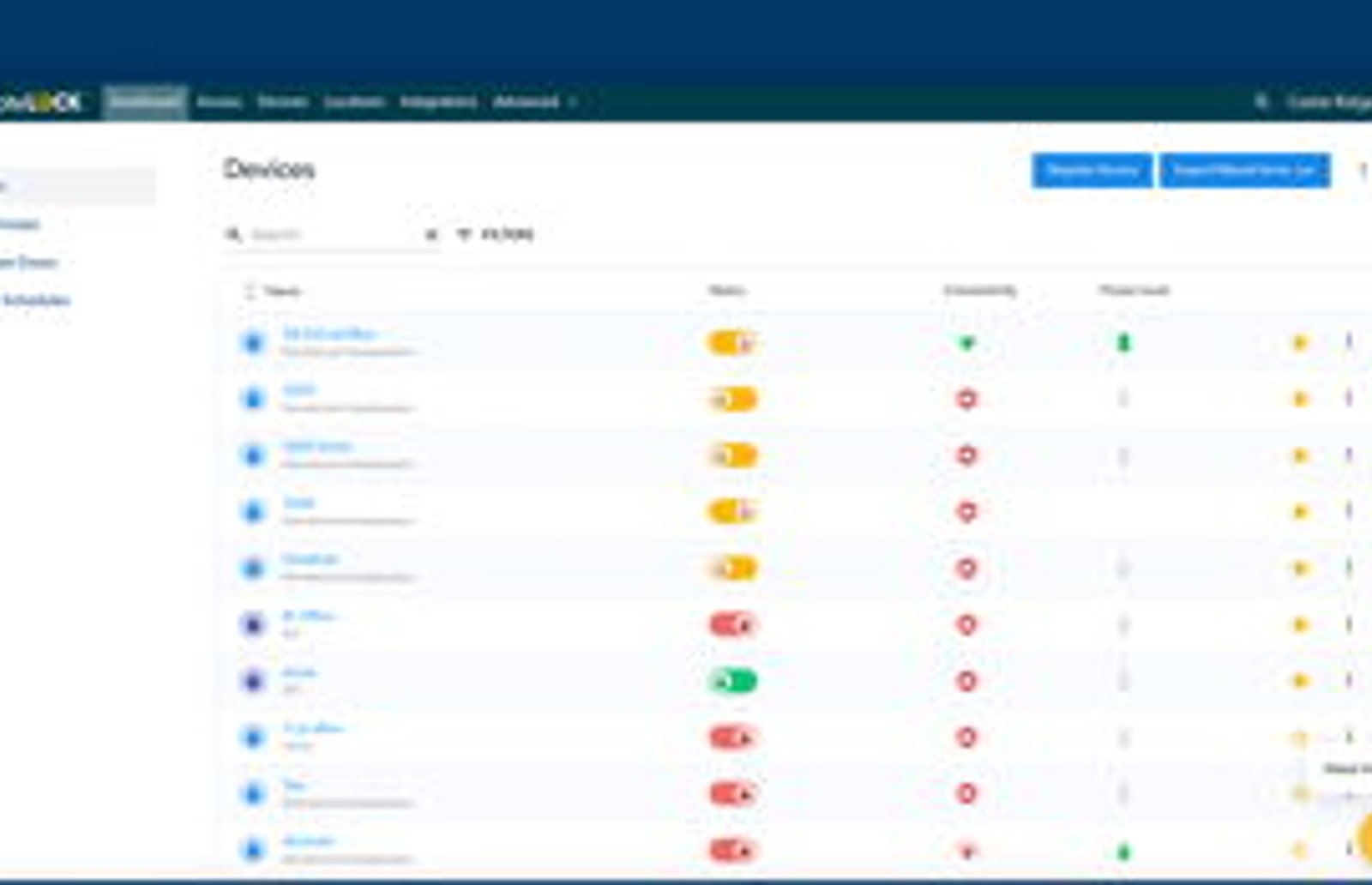The image size is (1372, 885).
Task: Select the highlighted first item in left sidebar
Action: [x=77, y=185]
